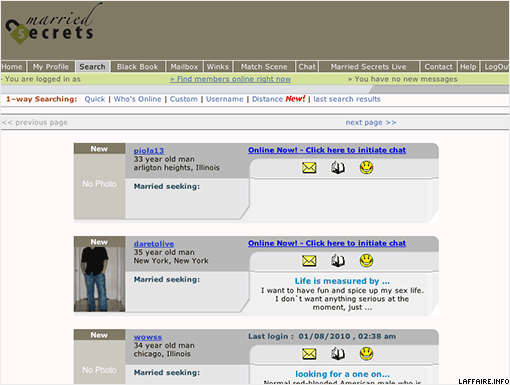Screen dimensions: 510x385
Task: Click '33 year old man' text
Action: (x=164, y=159)
